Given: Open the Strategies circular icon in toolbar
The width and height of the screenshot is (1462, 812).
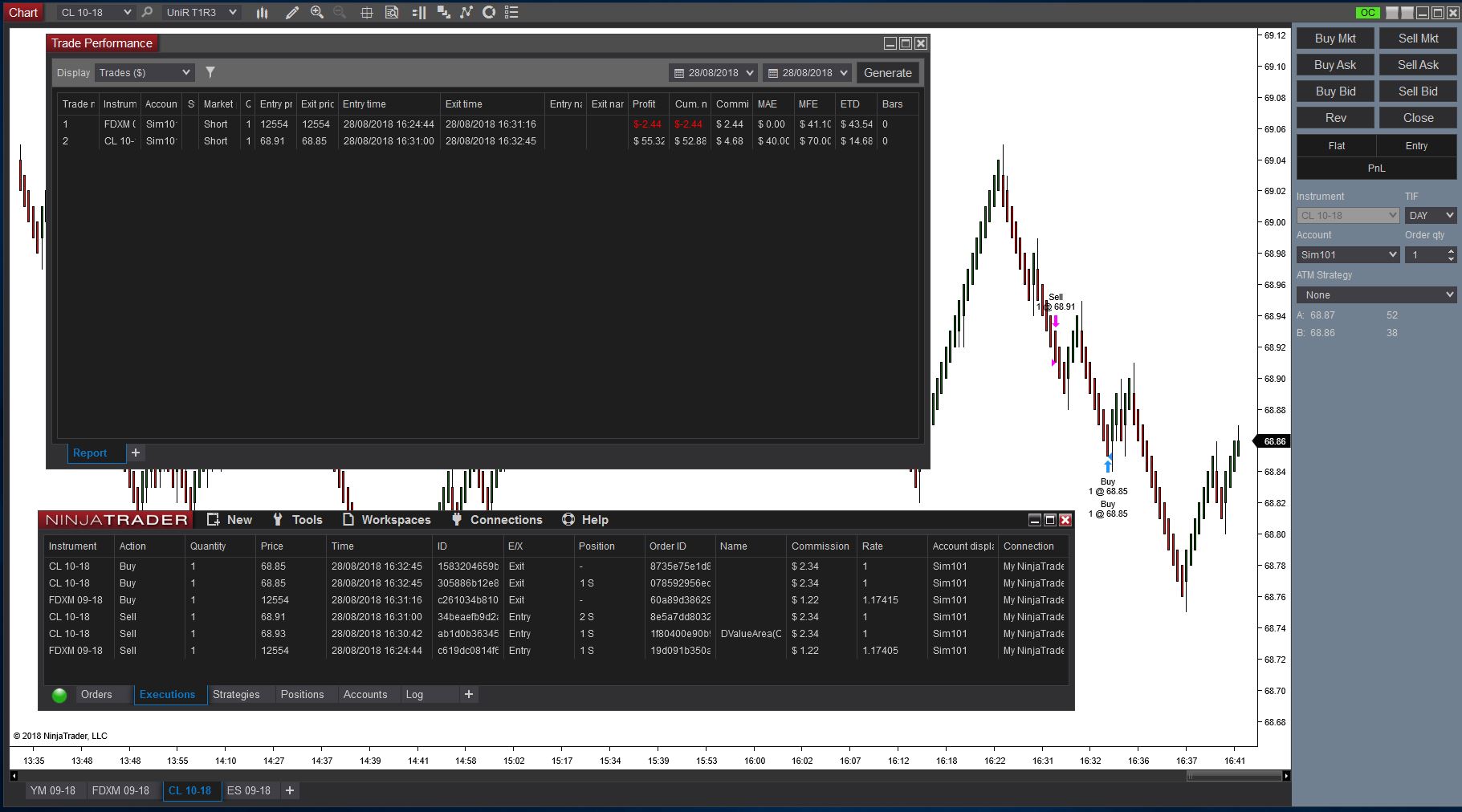Looking at the screenshot, I should 489,13.
